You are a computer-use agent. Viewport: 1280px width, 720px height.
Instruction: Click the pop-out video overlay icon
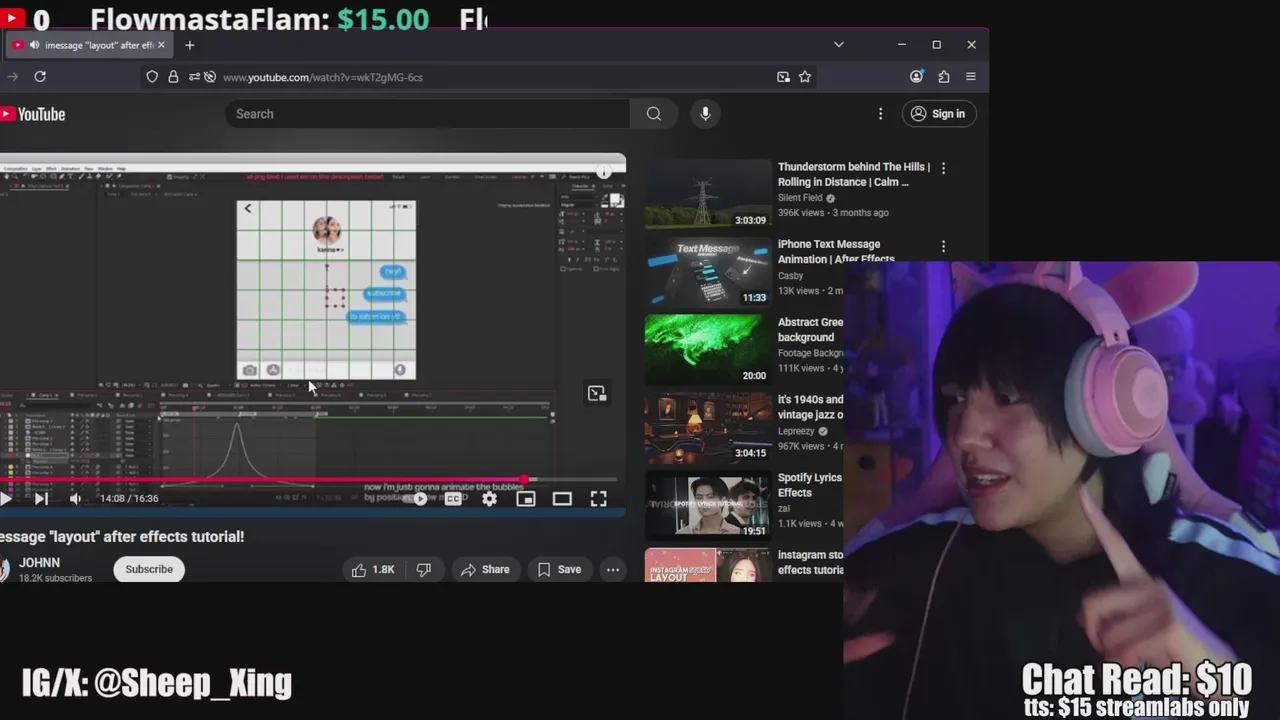597,393
